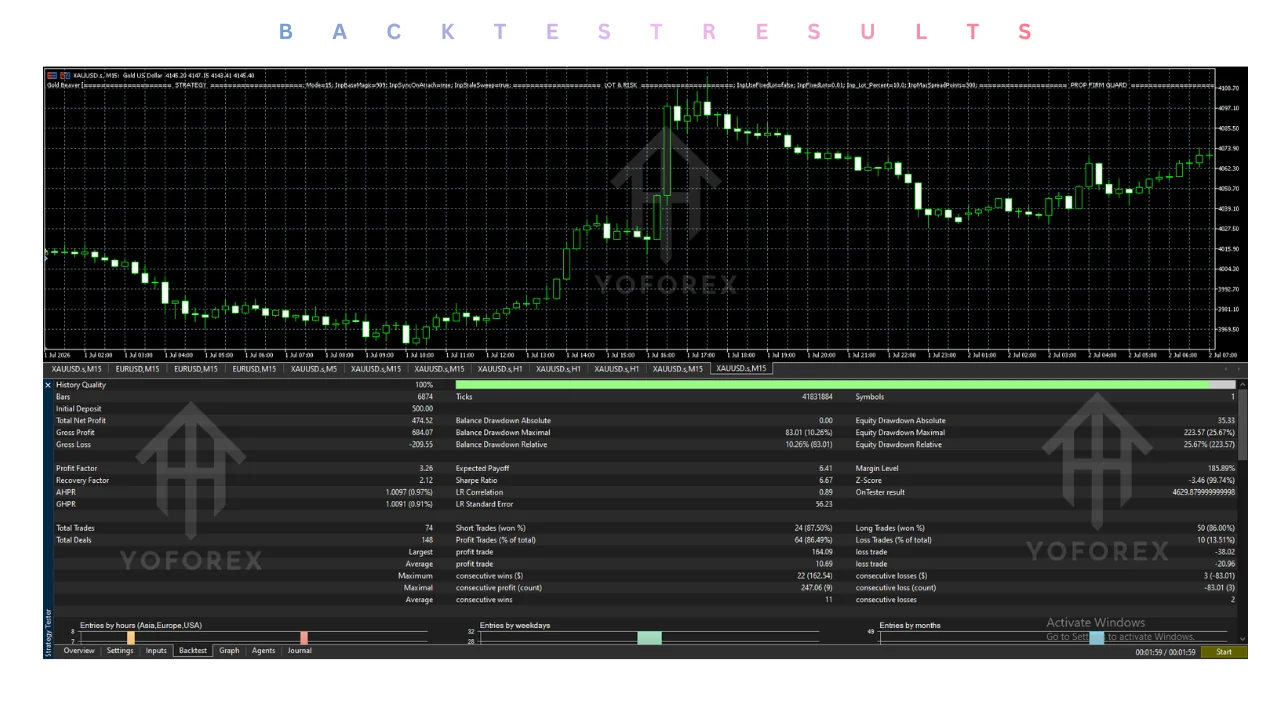This screenshot has height=720, width=1280.
Task: Select the Backtest tab
Action: [x=193, y=651]
